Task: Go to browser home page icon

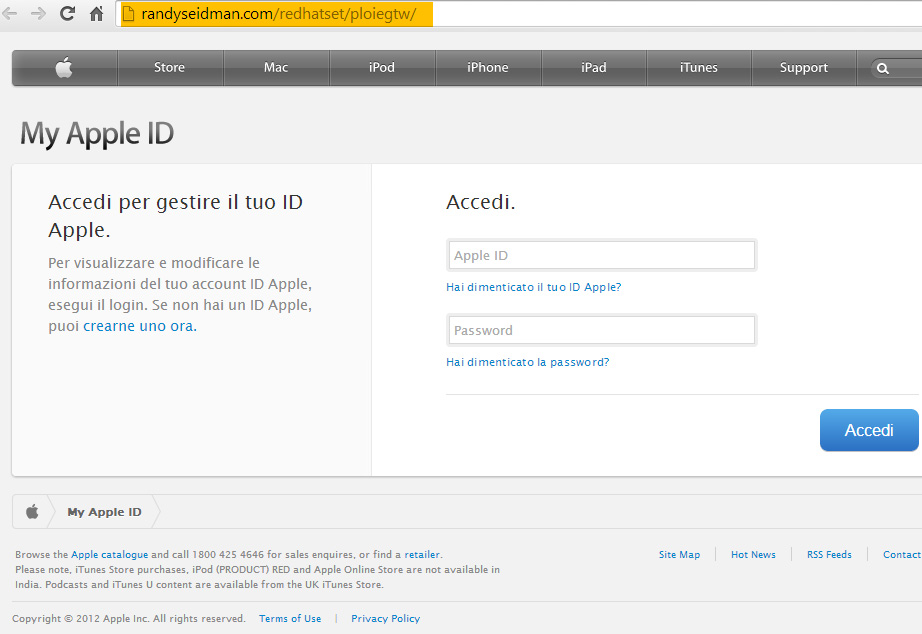Action: (x=96, y=14)
